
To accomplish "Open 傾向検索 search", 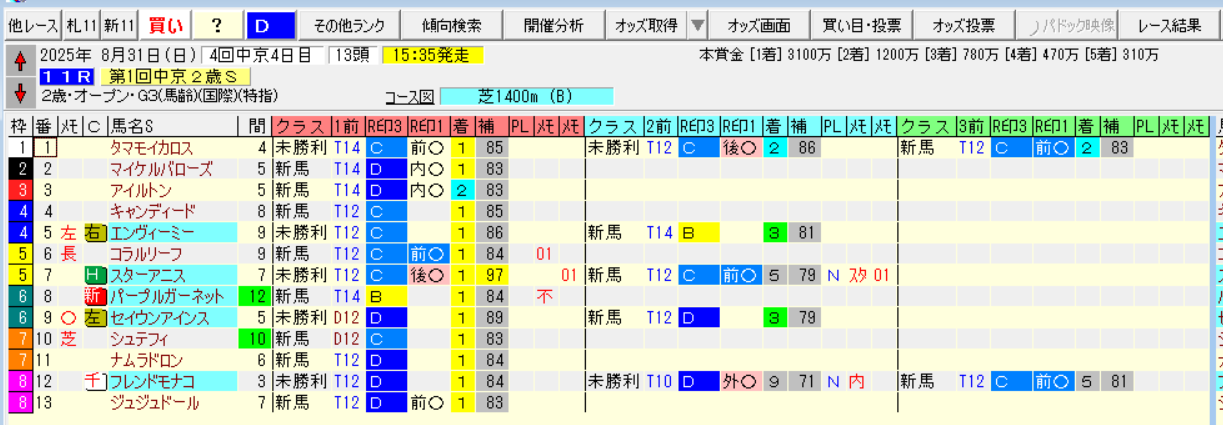I will 451,25.
